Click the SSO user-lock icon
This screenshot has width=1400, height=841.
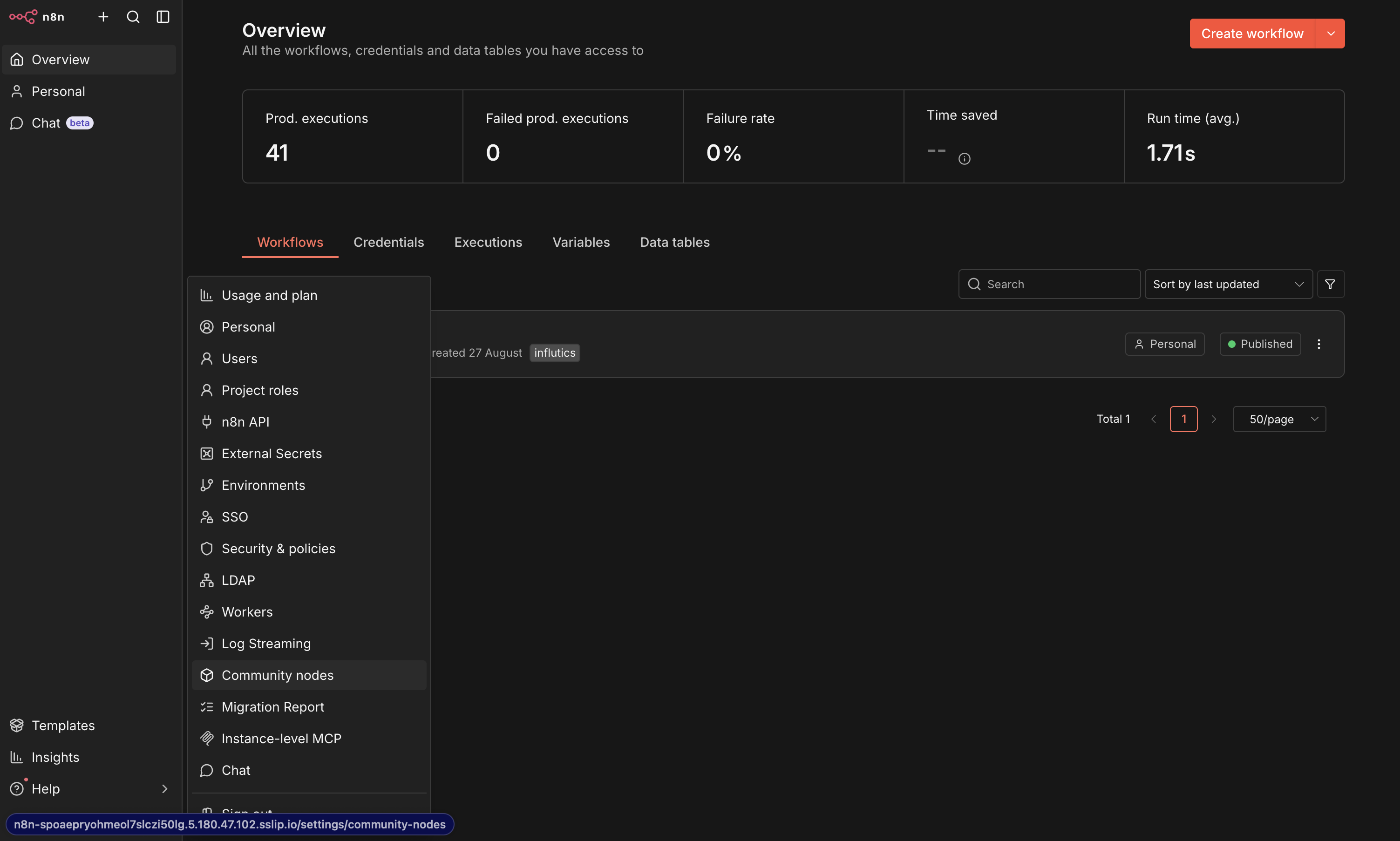207,517
